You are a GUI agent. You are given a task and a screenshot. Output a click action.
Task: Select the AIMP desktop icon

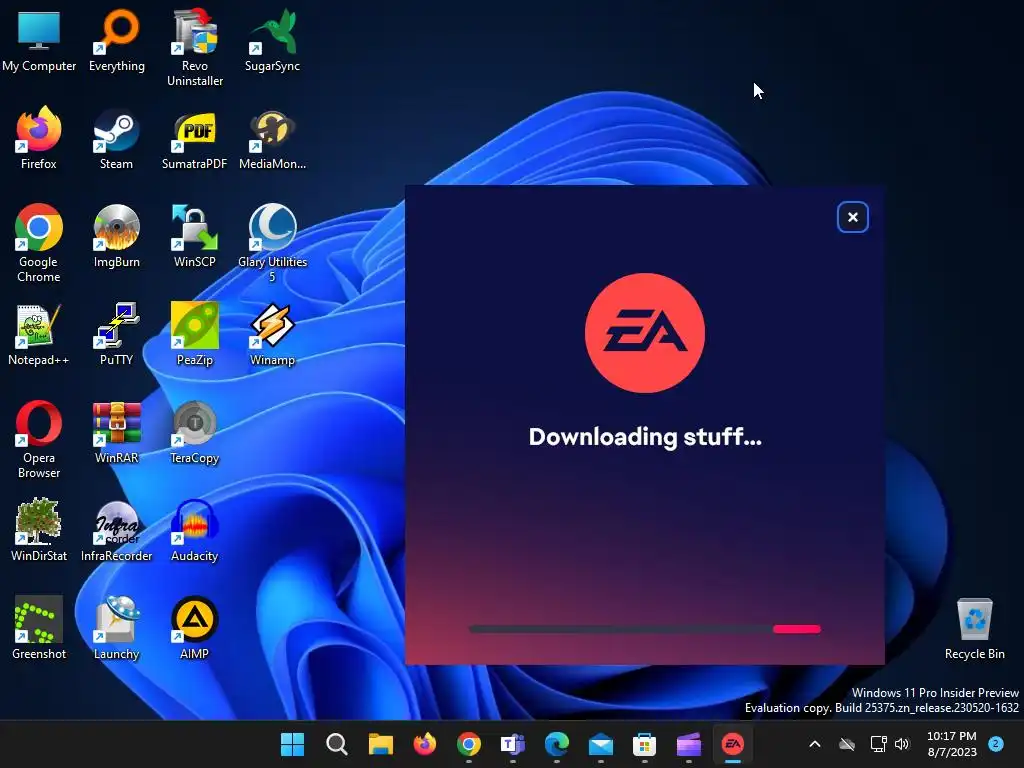(x=195, y=628)
